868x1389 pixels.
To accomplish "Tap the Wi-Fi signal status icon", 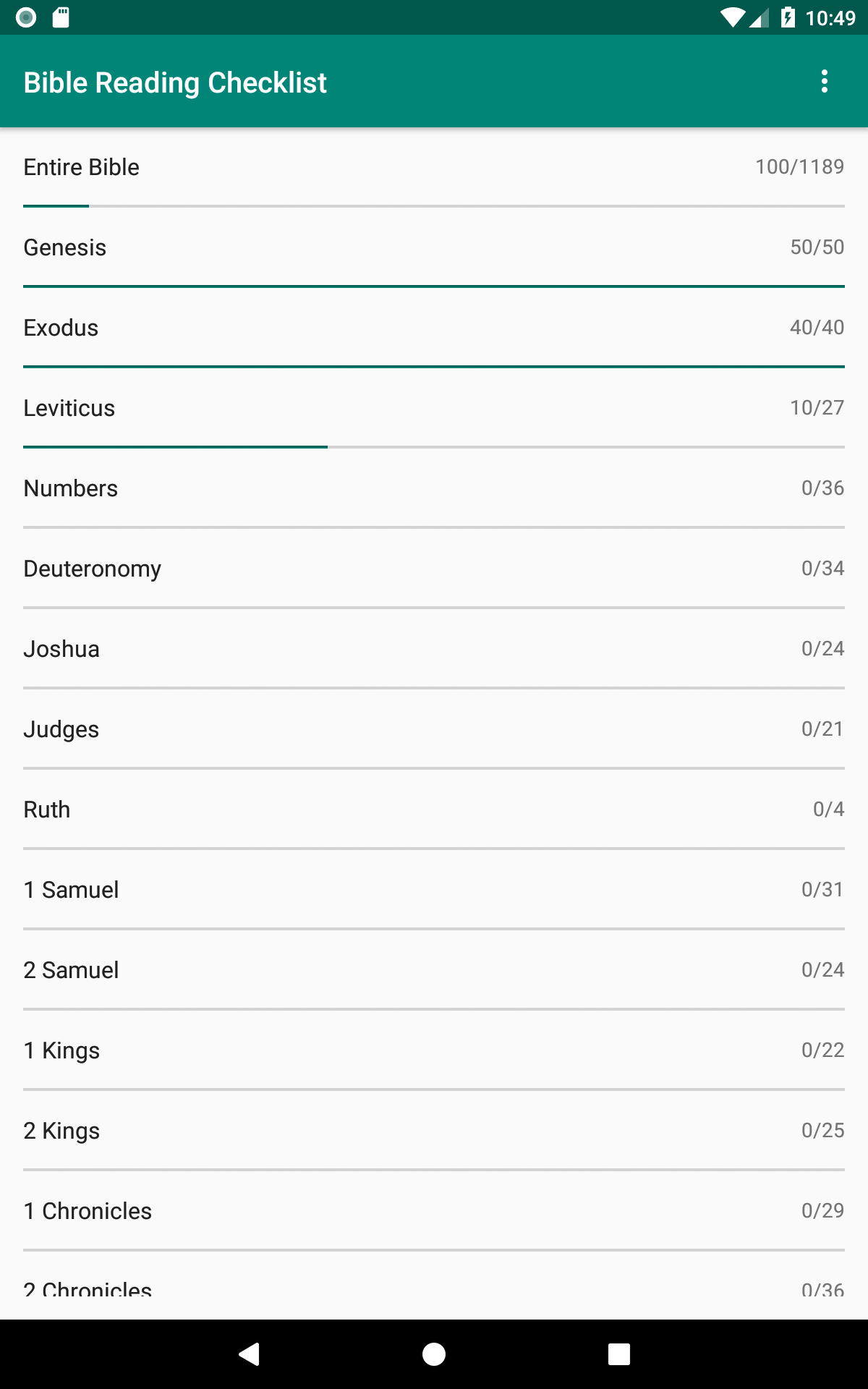I will point(733,17).
